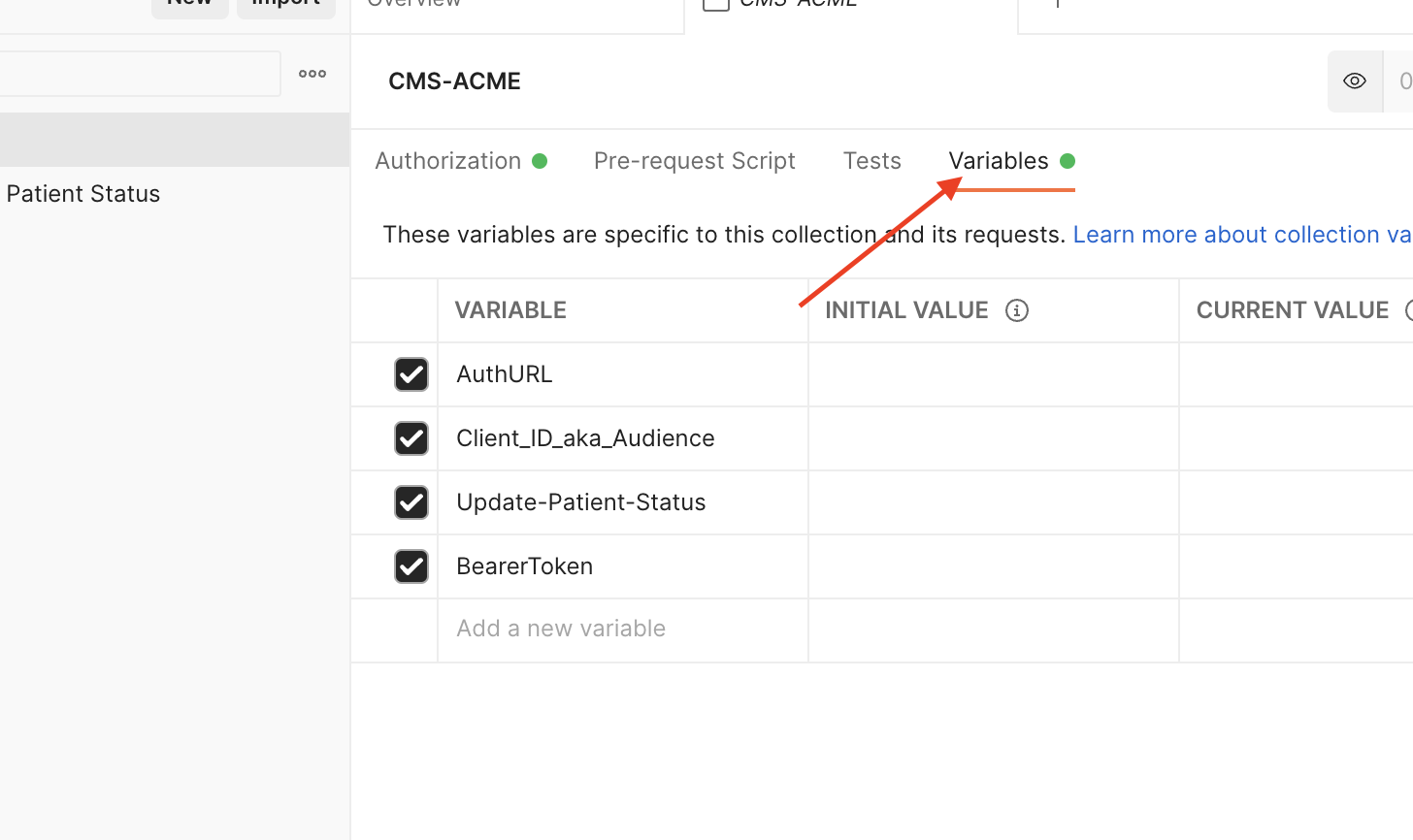The image size is (1413, 840).
Task: Toggle the BearerToken variable checkbox
Action: tap(411, 566)
